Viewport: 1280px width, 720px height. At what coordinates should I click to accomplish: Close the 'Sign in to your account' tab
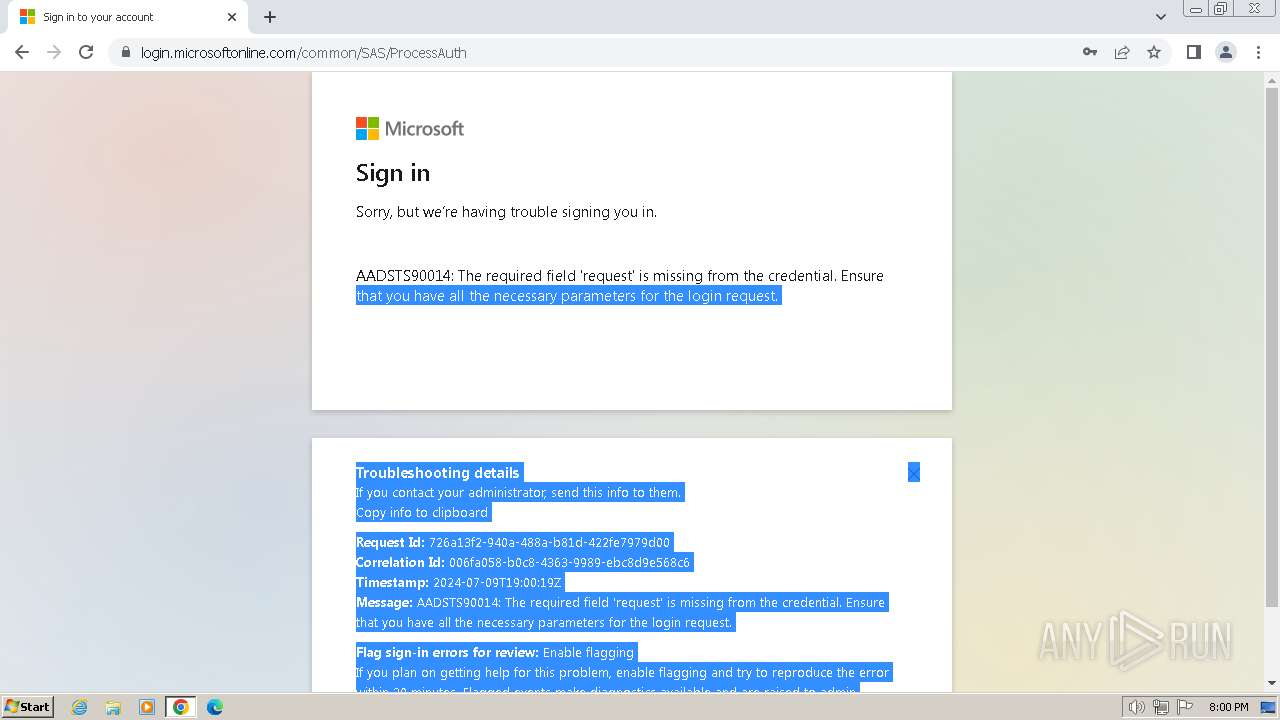pos(232,17)
